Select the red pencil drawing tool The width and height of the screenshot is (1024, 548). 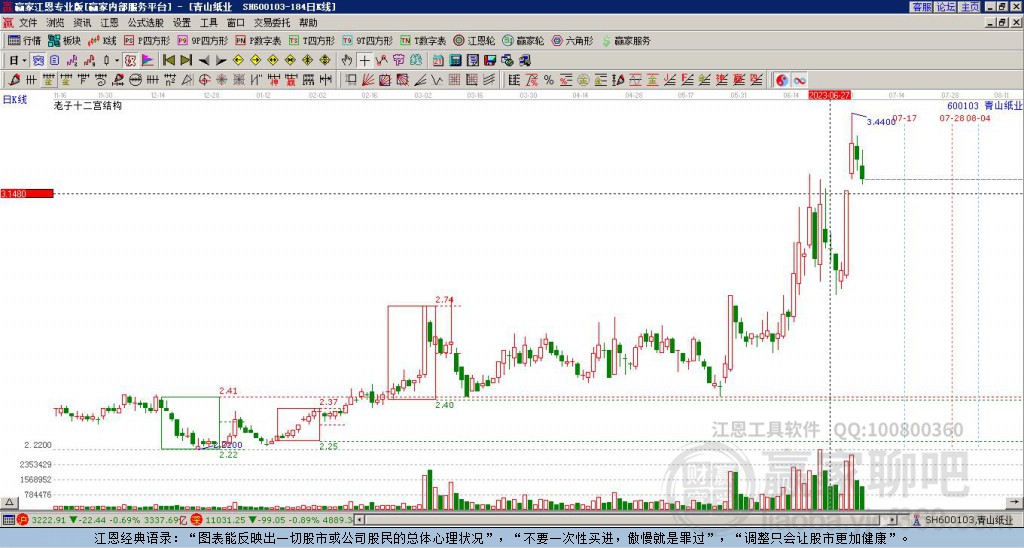14,80
